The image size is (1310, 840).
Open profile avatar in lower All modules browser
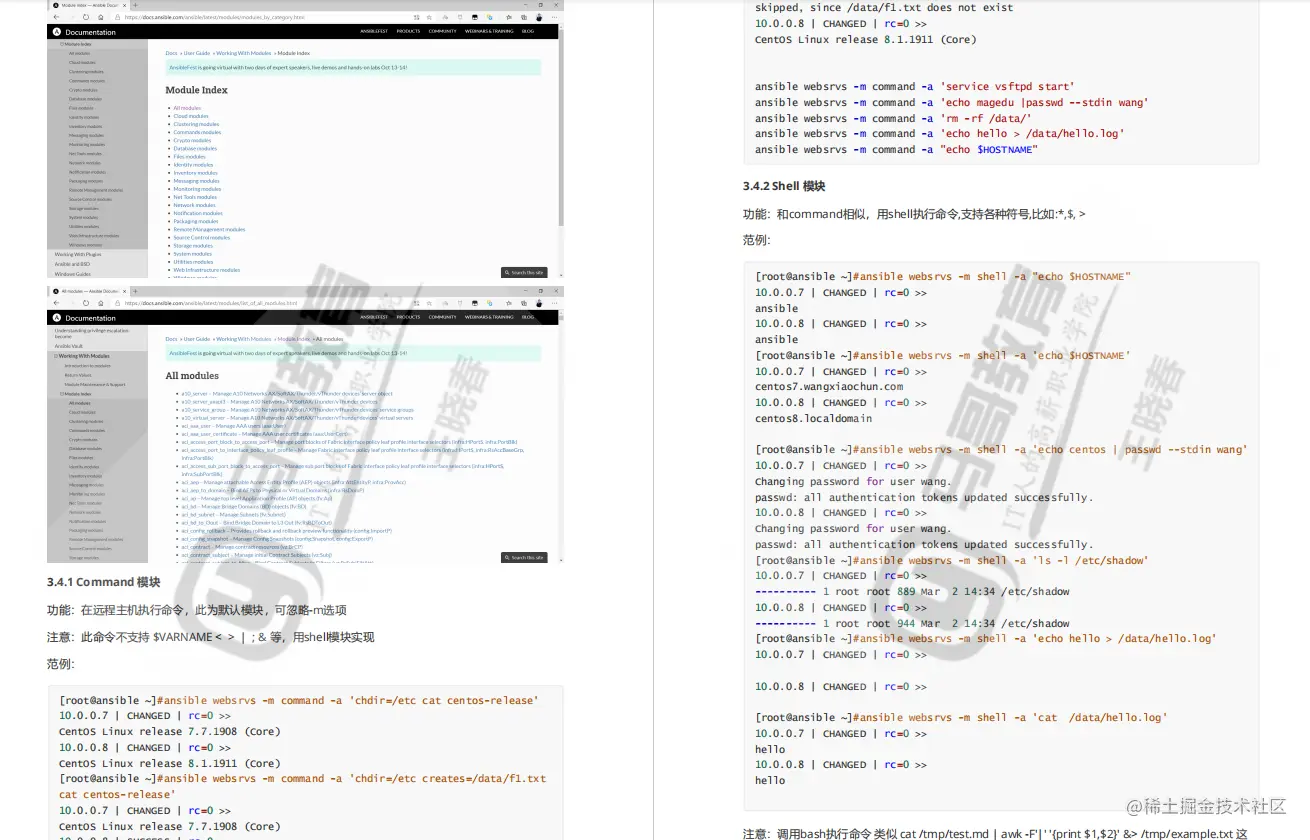[x=539, y=303]
